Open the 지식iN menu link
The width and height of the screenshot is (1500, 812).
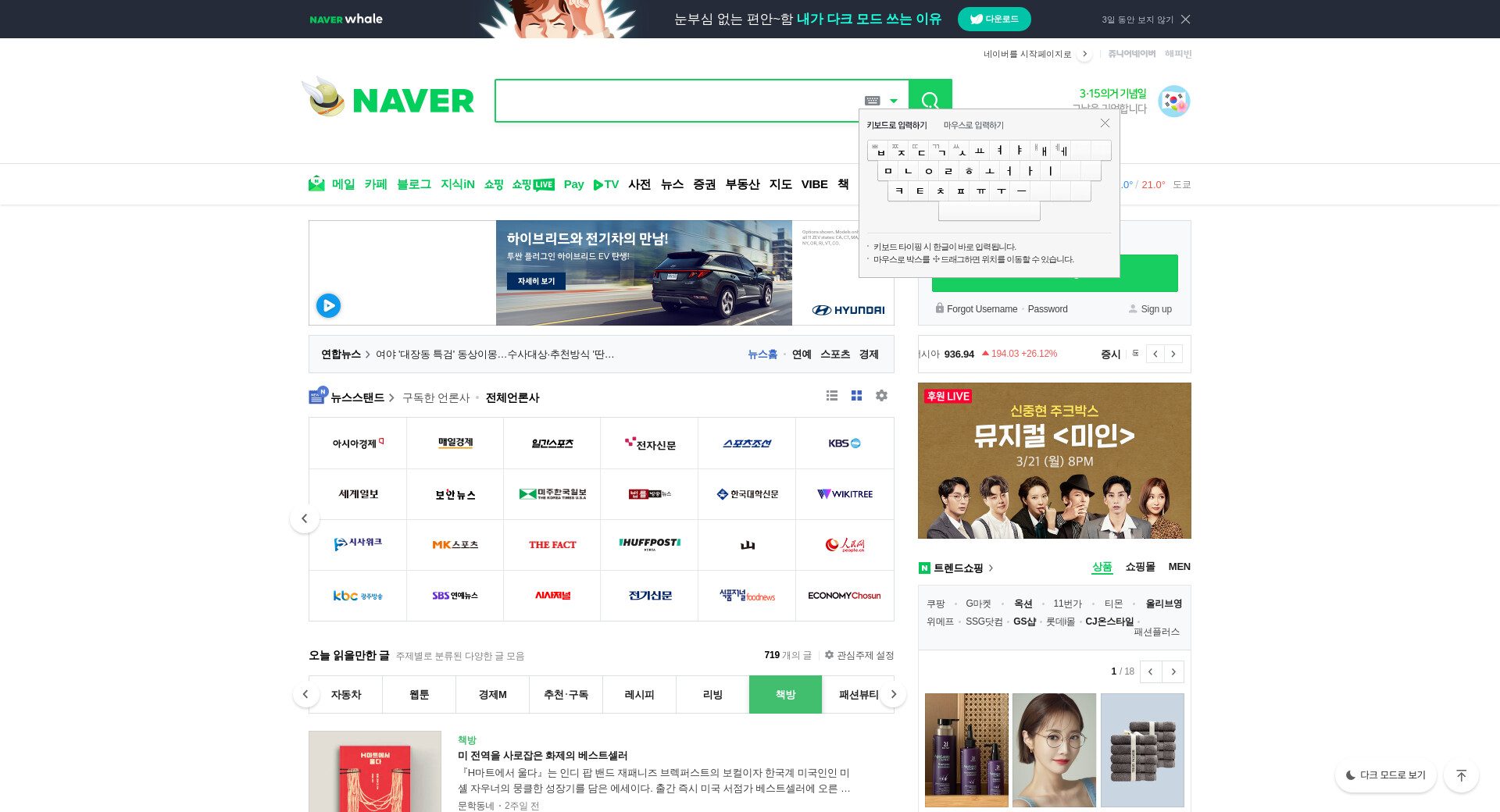point(458,184)
